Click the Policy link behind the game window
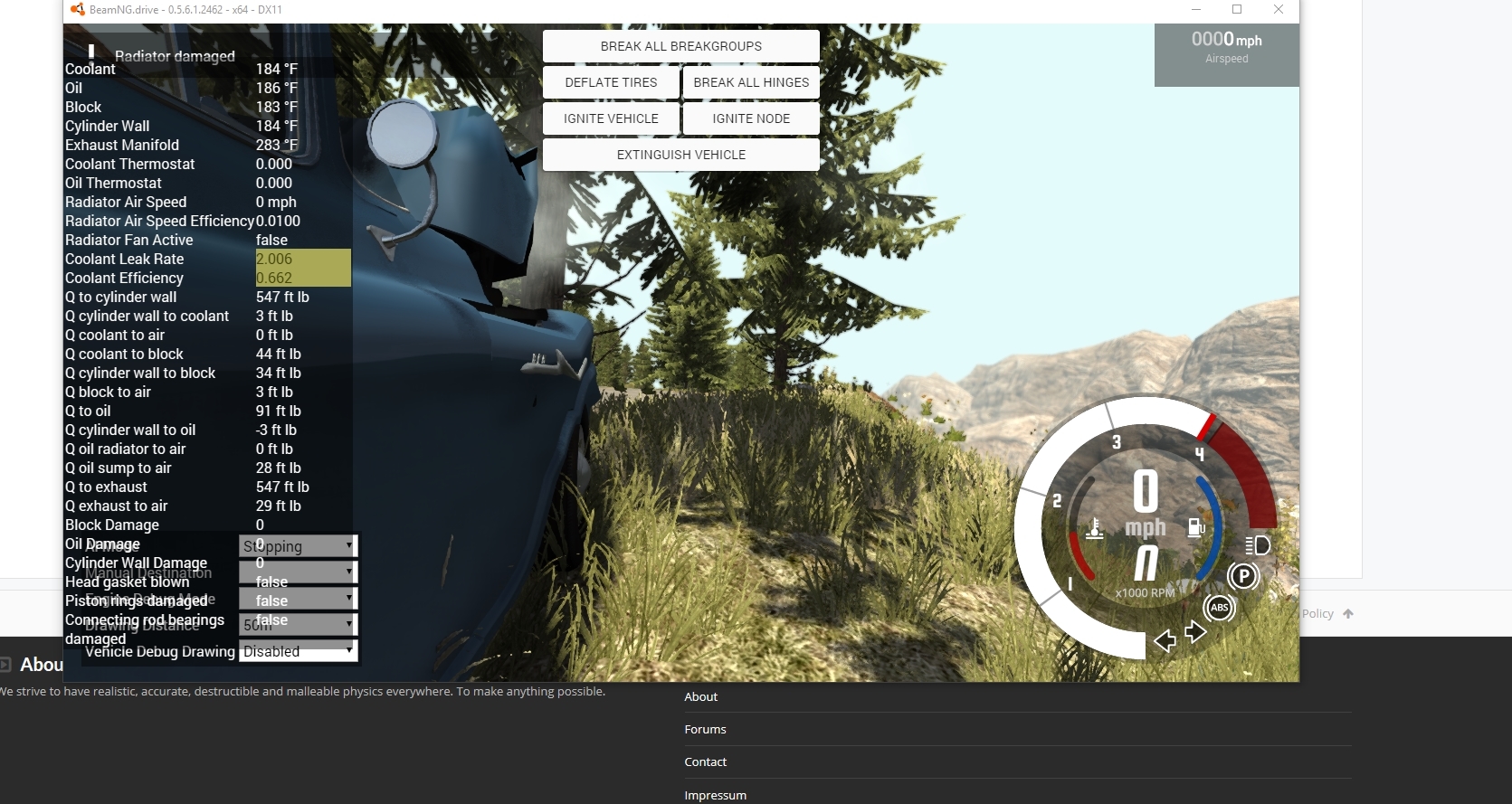Image resolution: width=1512 pixels, height=804 pixels. [1317, 613]
